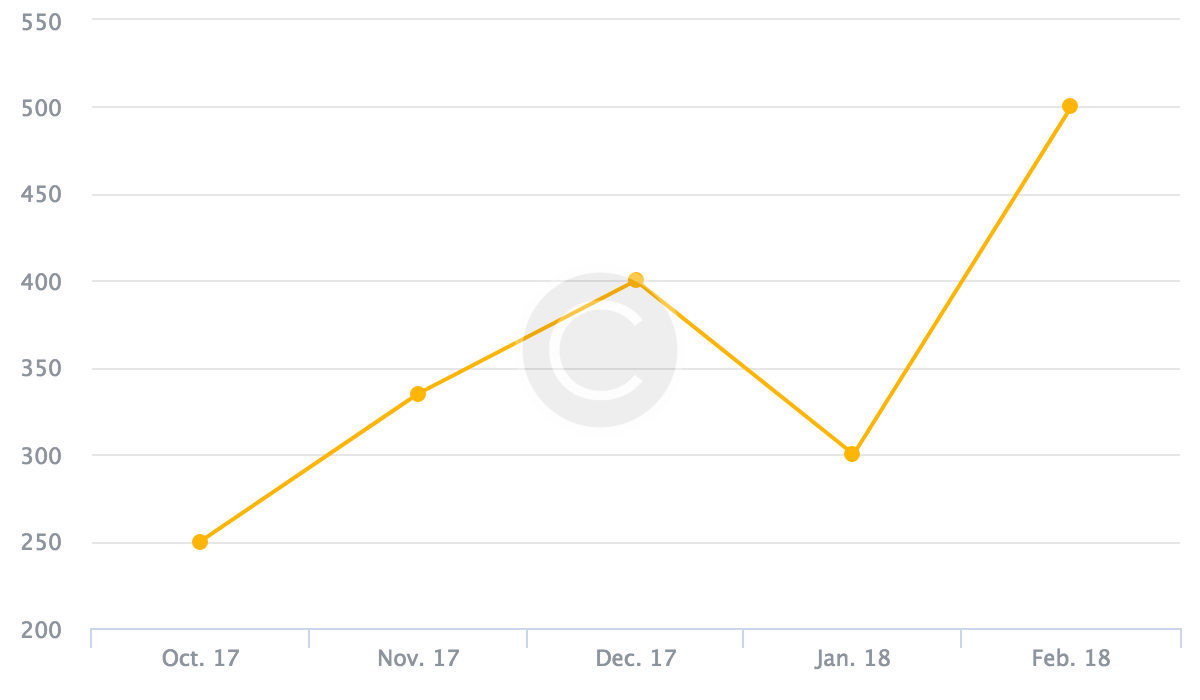Select the 300 y-axis label
This screenshot has height=700, width=1200.
pyautogui.click(x=41, y=456)
